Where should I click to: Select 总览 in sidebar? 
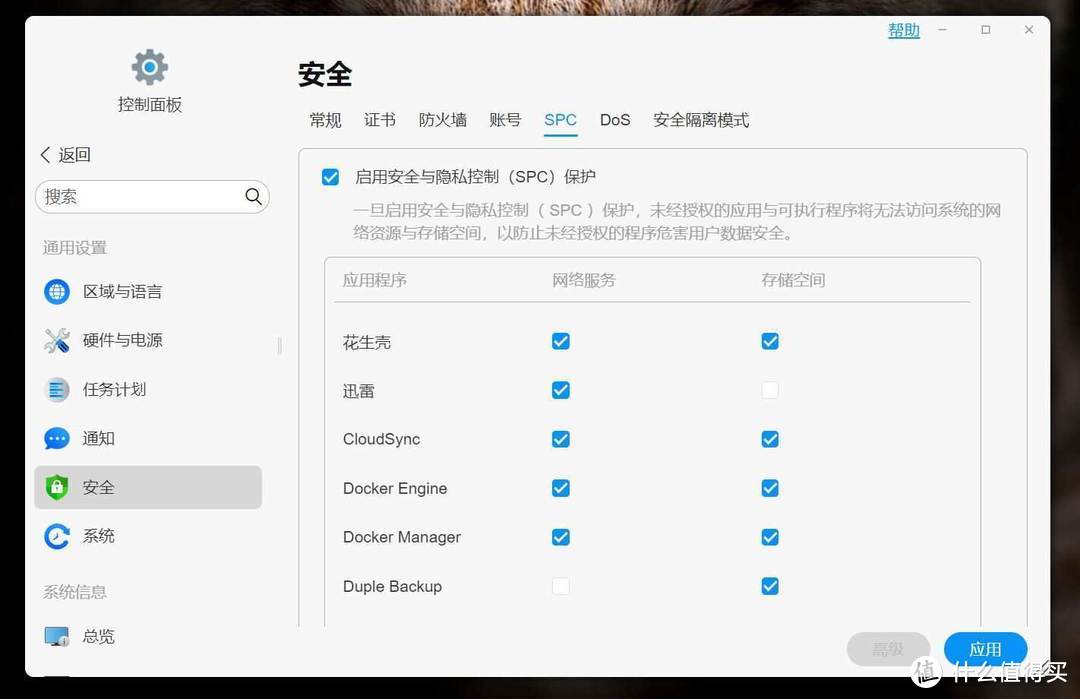tap(148, 636)
